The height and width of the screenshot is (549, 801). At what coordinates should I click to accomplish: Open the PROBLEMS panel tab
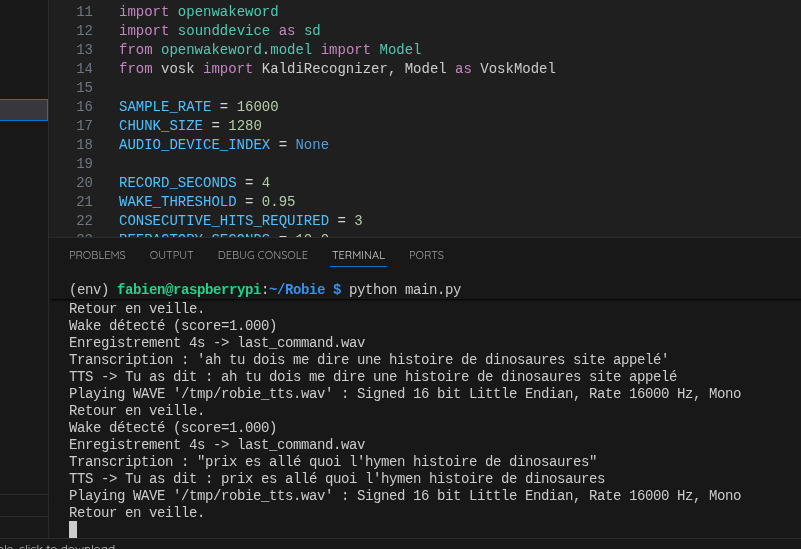pos(97,255)
